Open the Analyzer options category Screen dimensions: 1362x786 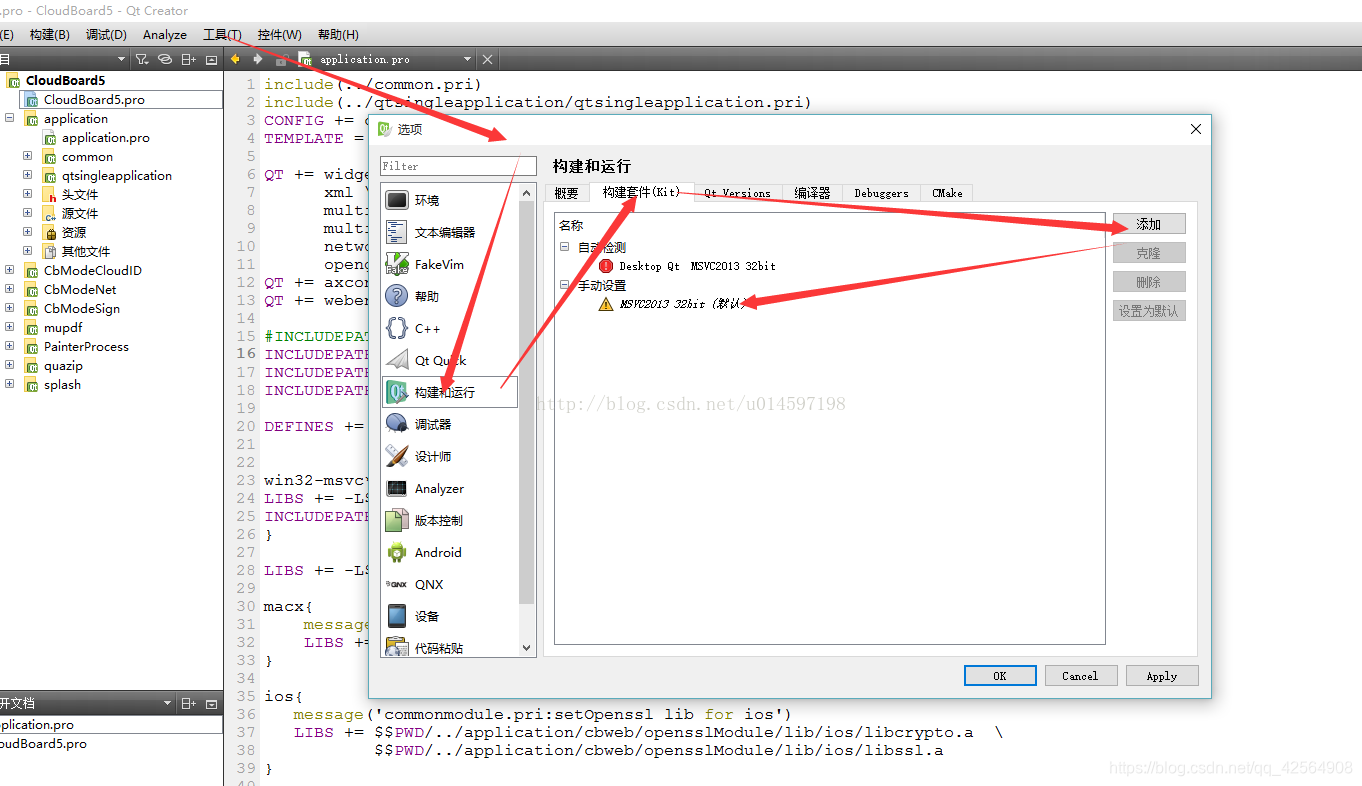point(450,488)
